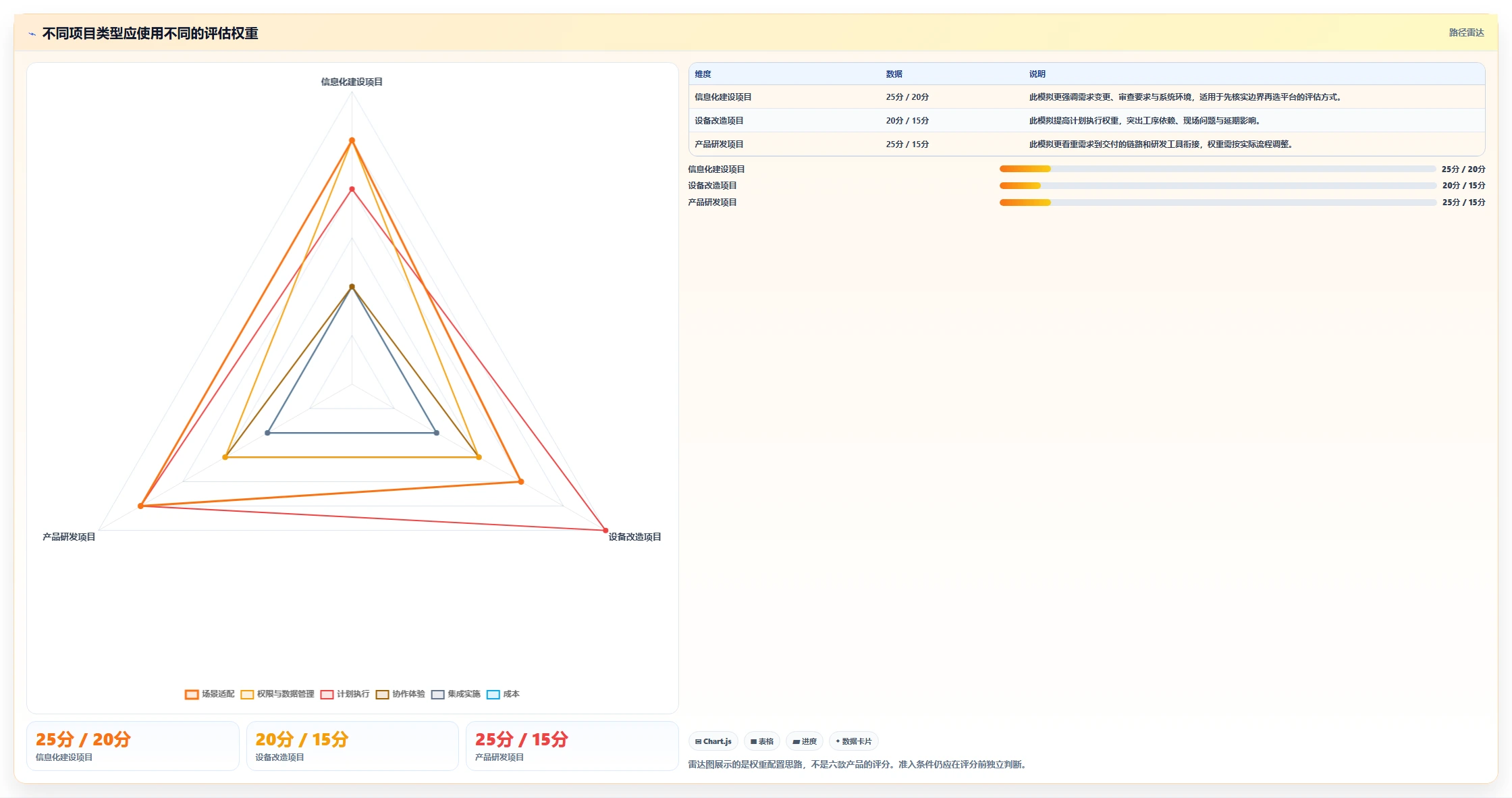This screenshot has width=1512, height=798.
Task: Click the 表格 tag chip
Action: coord(762,741)
